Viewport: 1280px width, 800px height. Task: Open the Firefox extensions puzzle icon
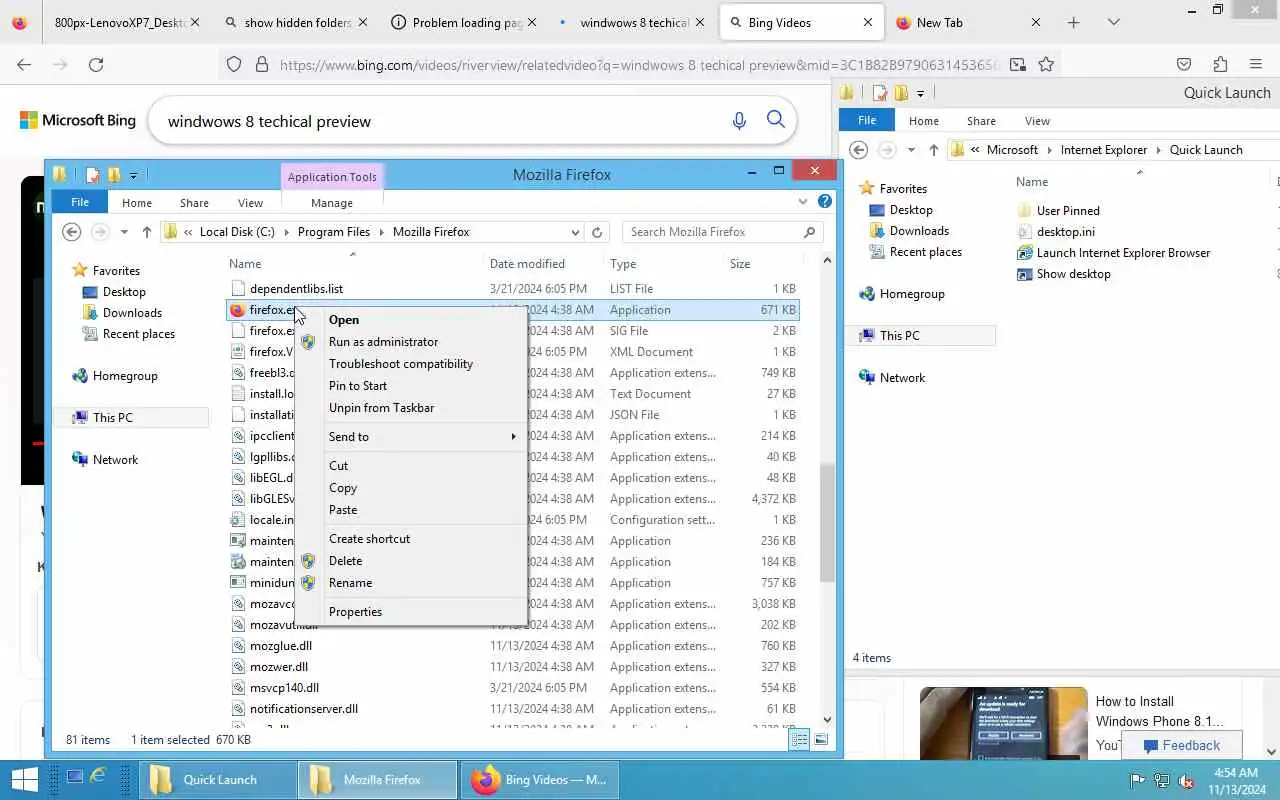(1220, 64)
